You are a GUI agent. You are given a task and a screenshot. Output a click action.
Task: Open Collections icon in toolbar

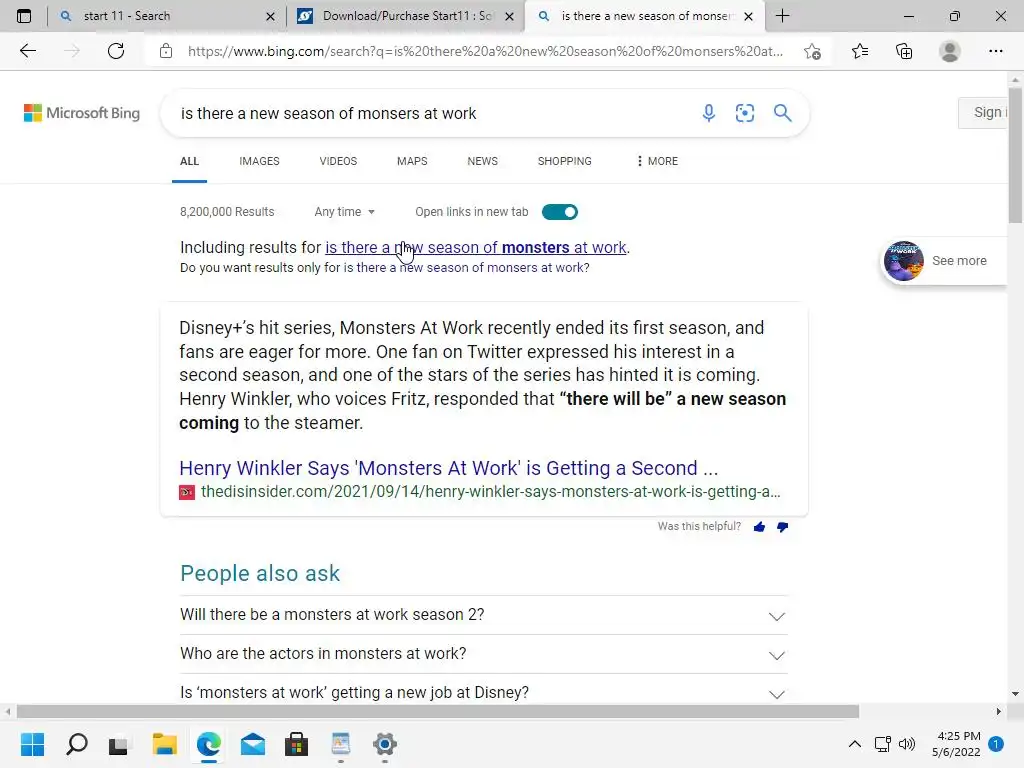(x=904, y=51)
